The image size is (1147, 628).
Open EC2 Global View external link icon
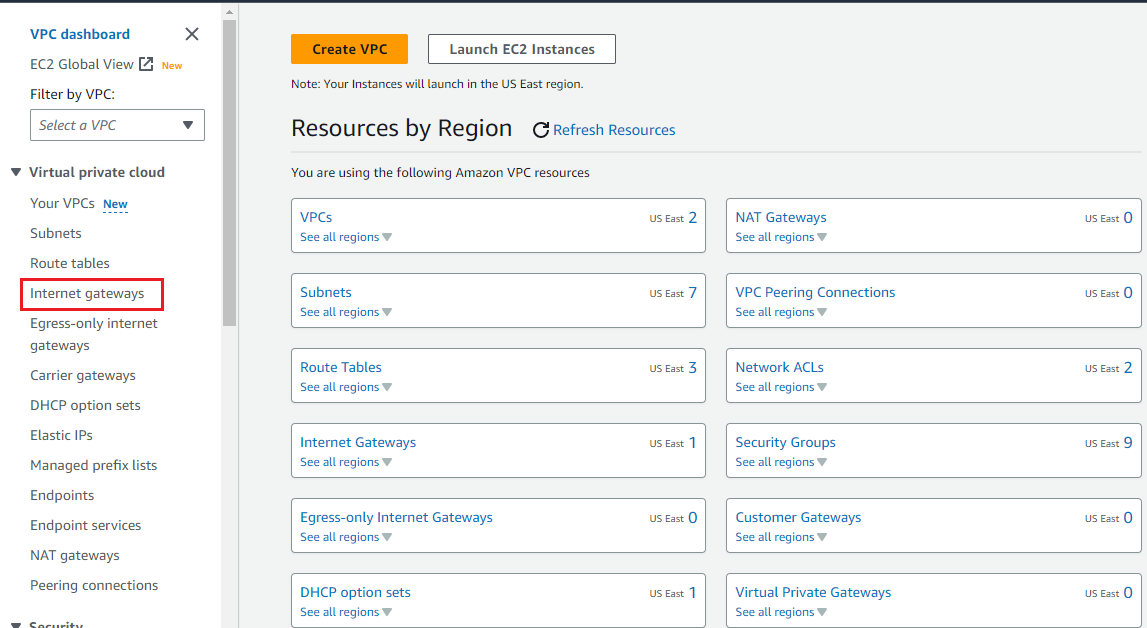coord(146,64)
